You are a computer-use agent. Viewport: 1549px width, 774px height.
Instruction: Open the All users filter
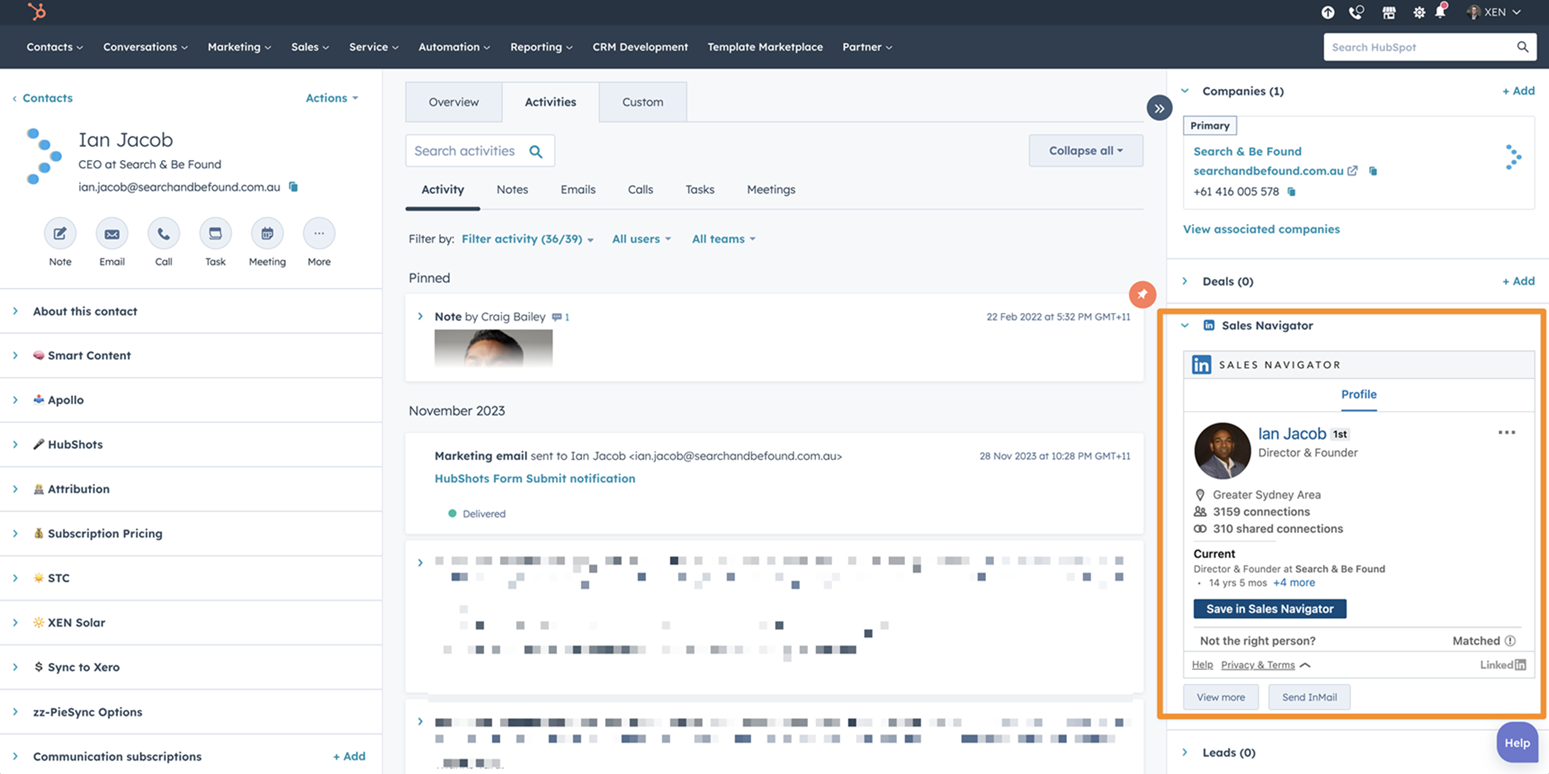641,239
